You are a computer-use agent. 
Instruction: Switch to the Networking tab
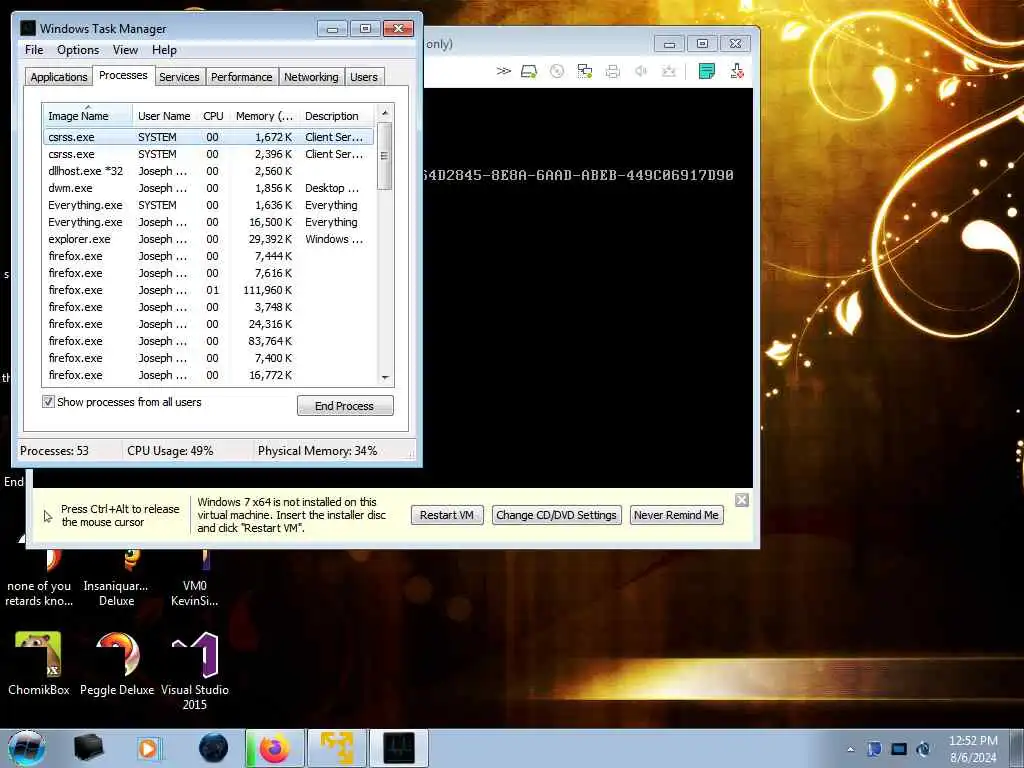(311, 77)
